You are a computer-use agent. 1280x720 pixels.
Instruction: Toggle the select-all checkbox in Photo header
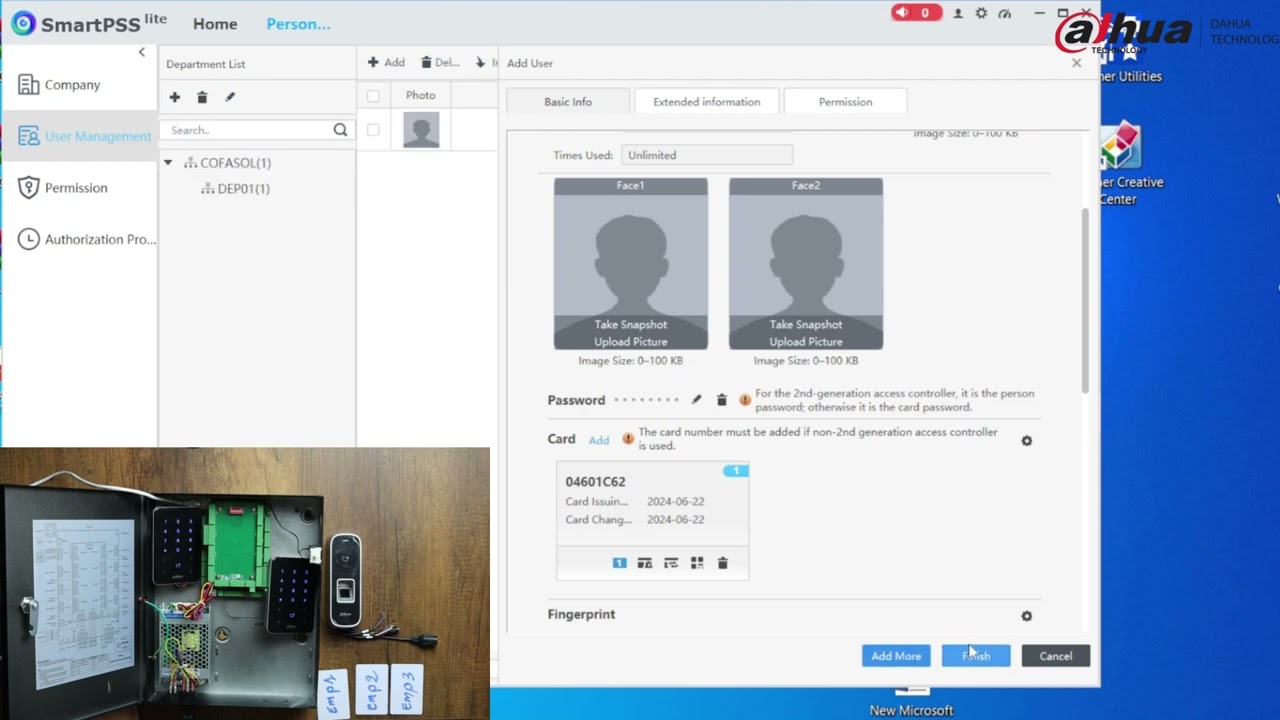373,96
